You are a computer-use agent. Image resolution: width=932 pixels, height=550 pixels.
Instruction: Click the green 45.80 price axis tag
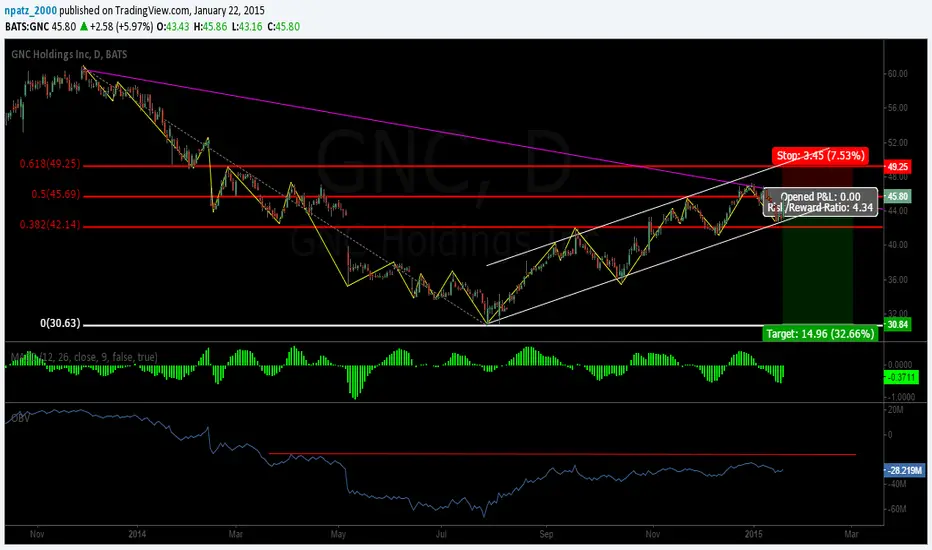(898, 196)
